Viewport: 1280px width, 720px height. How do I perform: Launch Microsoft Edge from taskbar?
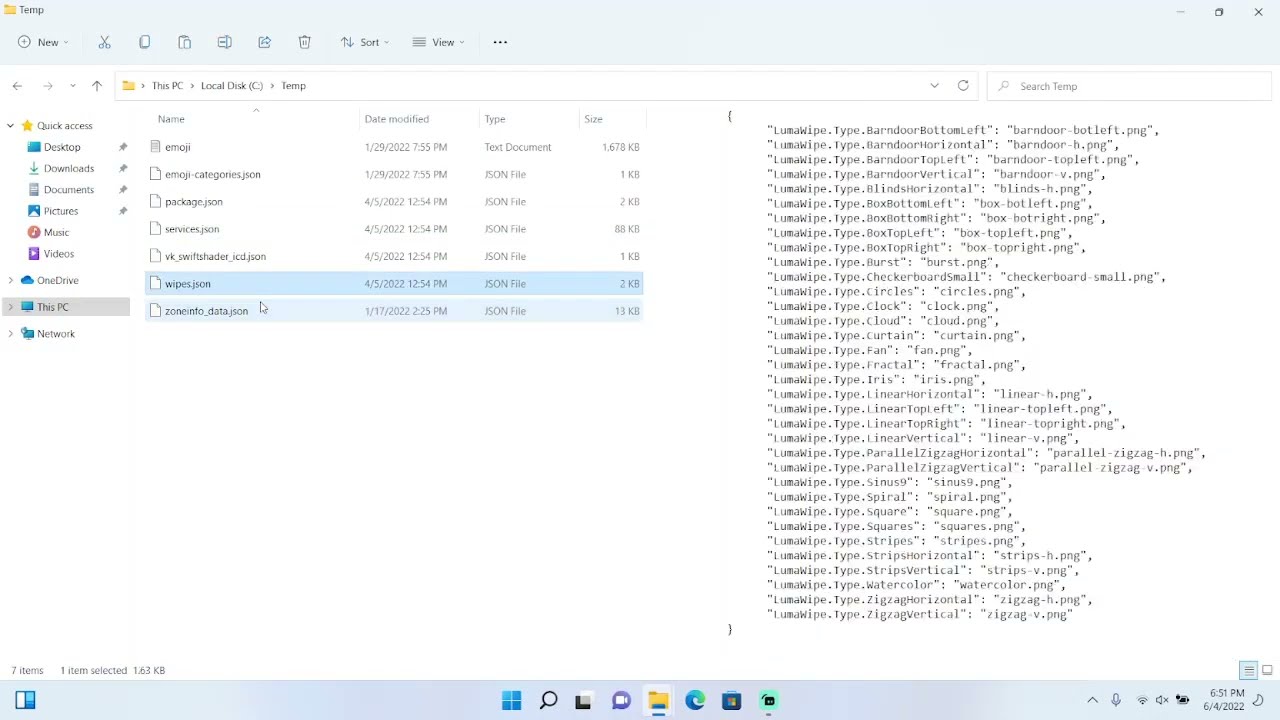coord(695,701)
